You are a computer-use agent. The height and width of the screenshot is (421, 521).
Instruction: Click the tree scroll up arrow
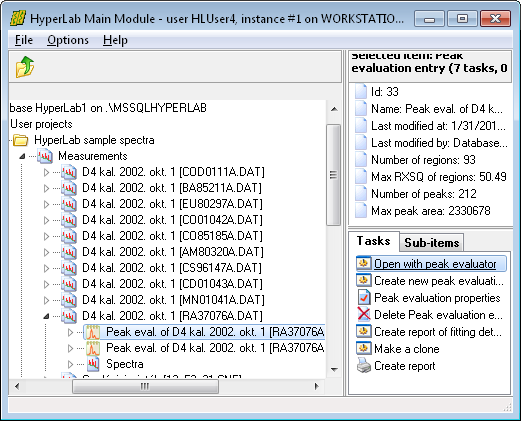tap(334, 109)
